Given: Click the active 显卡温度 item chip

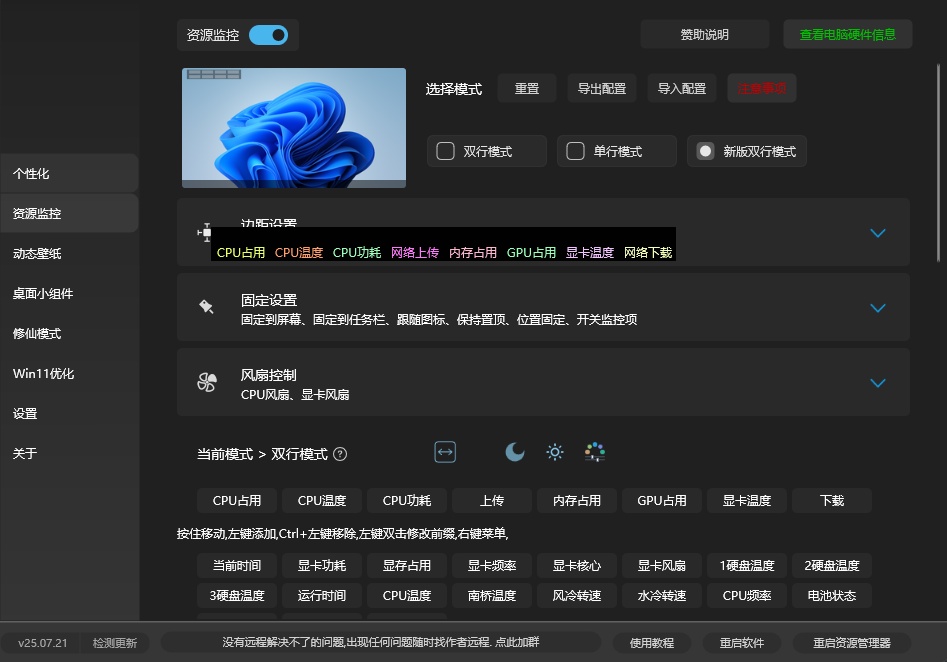Looking at the screenshot, I should pos(747,501).
